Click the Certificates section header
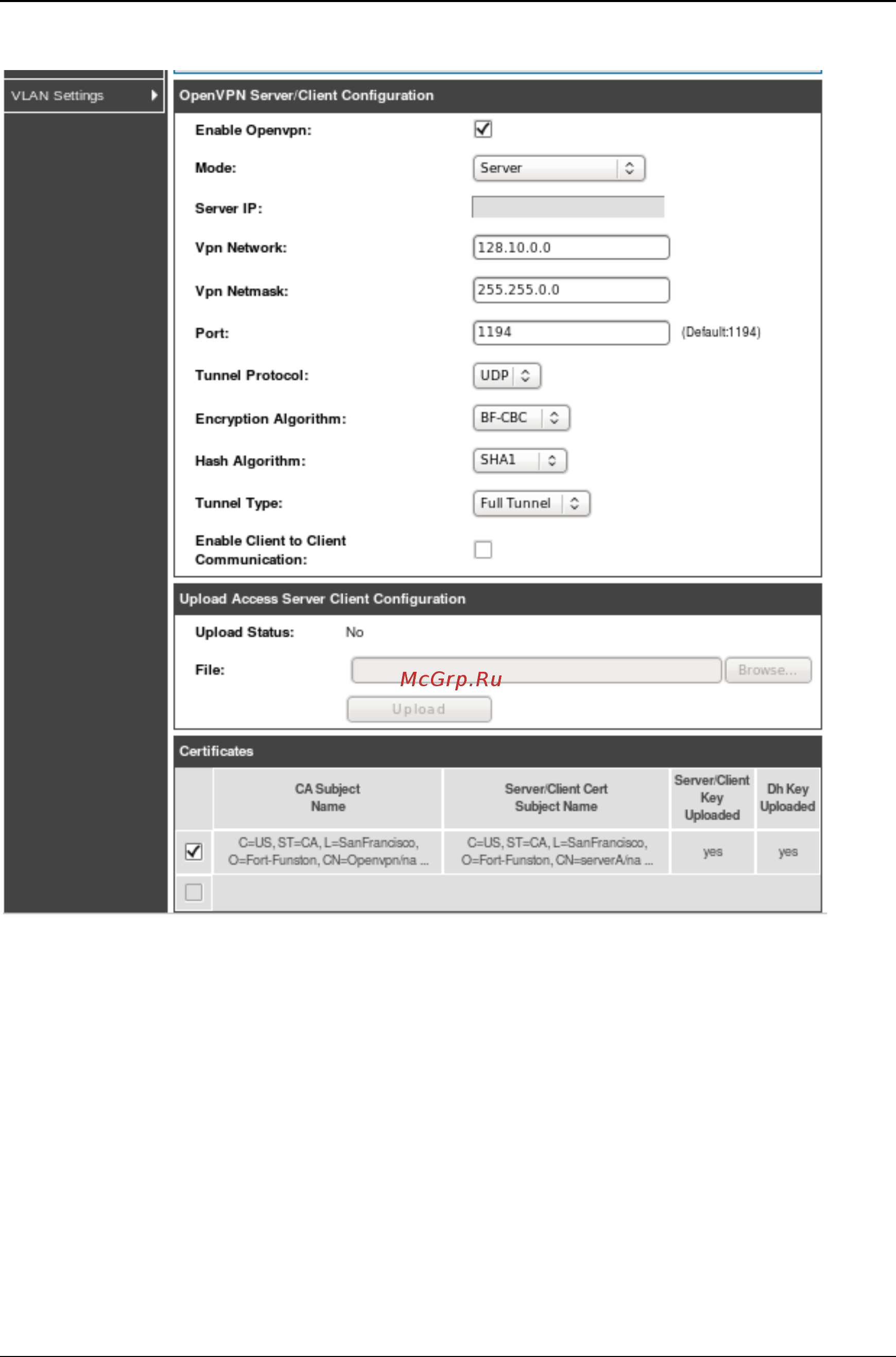Viewport: 896px width, 1357px height. pos(497,751)
